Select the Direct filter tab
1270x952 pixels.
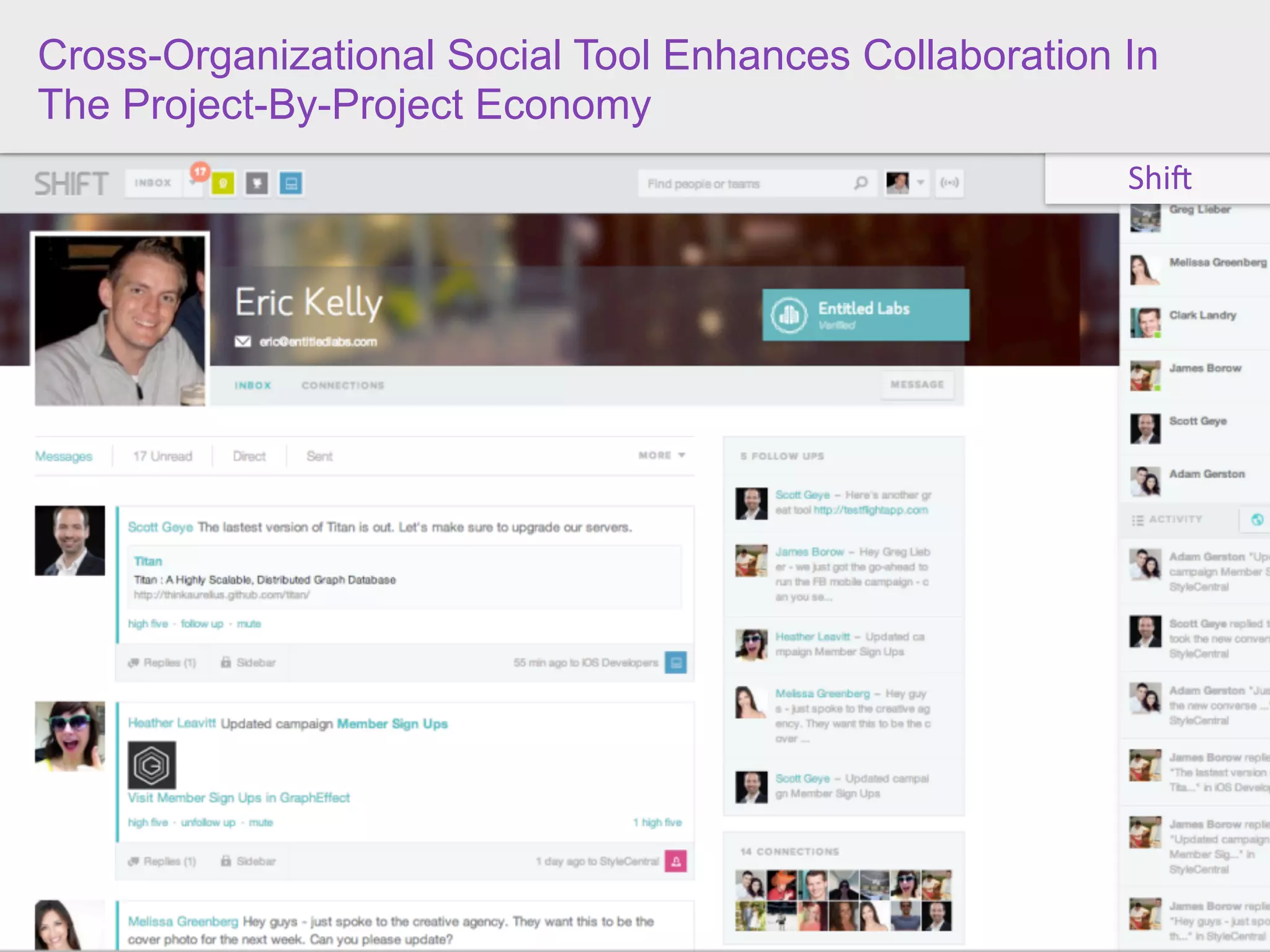pyautogui.click(x=249, y=456)
